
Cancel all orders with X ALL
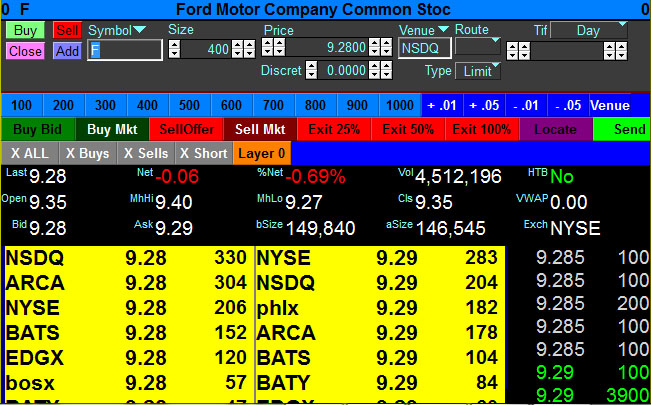[x=30, y=153]
